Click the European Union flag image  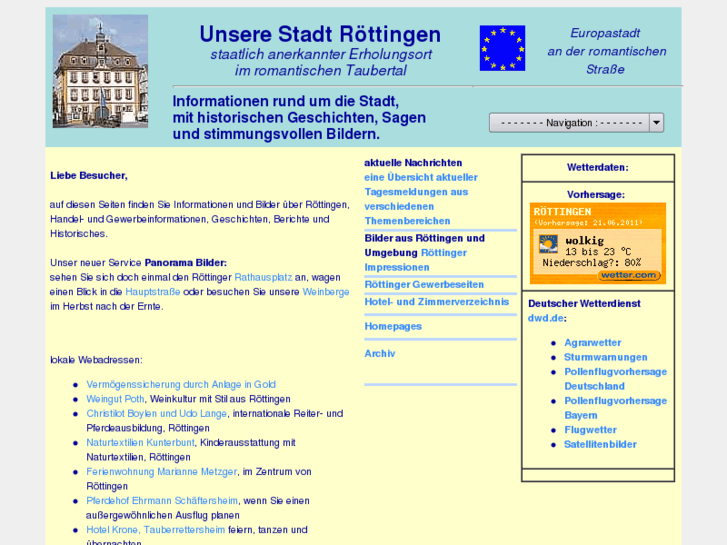[502, 48]
